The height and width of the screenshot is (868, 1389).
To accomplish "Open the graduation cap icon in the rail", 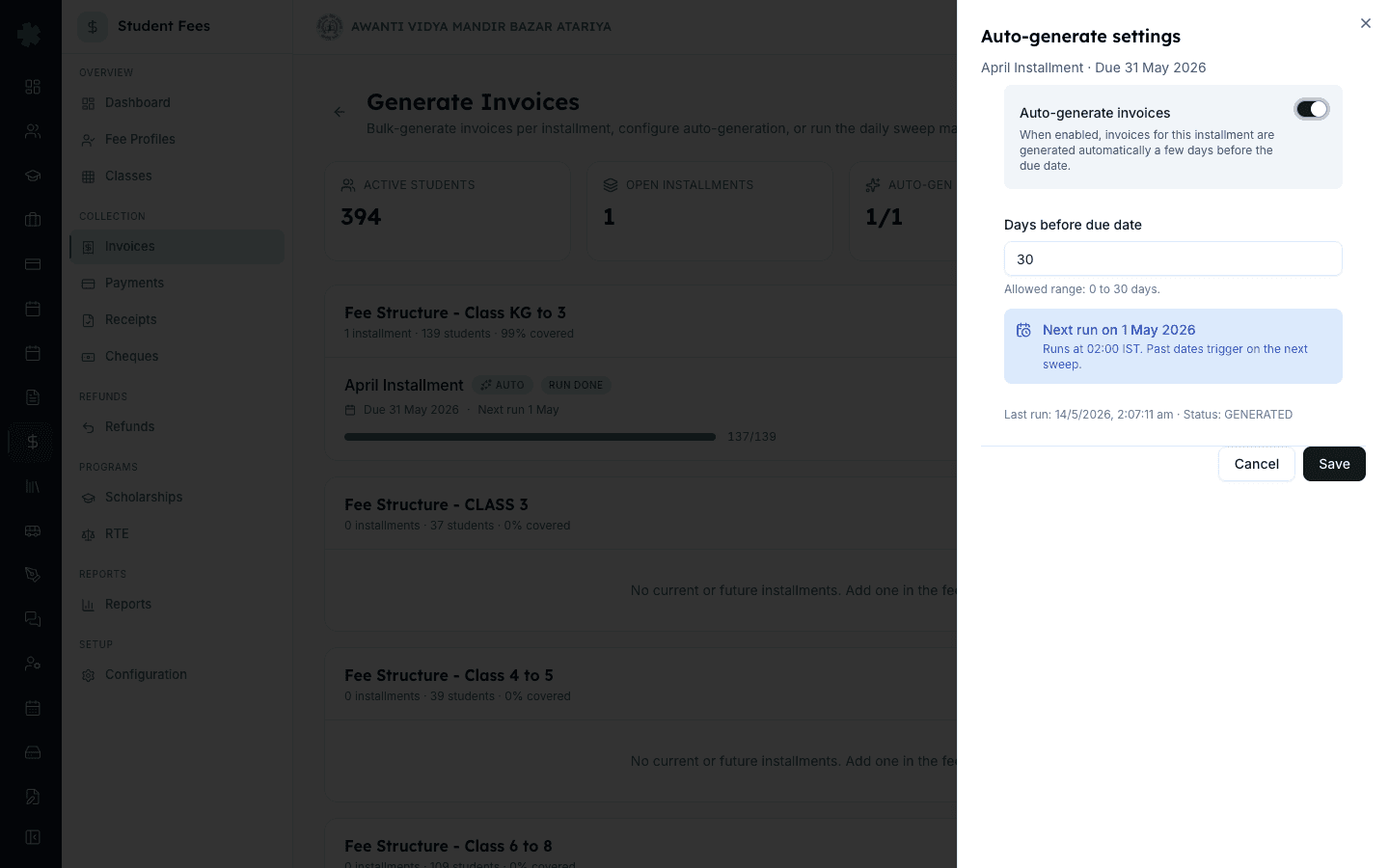I will click(33, 176).
